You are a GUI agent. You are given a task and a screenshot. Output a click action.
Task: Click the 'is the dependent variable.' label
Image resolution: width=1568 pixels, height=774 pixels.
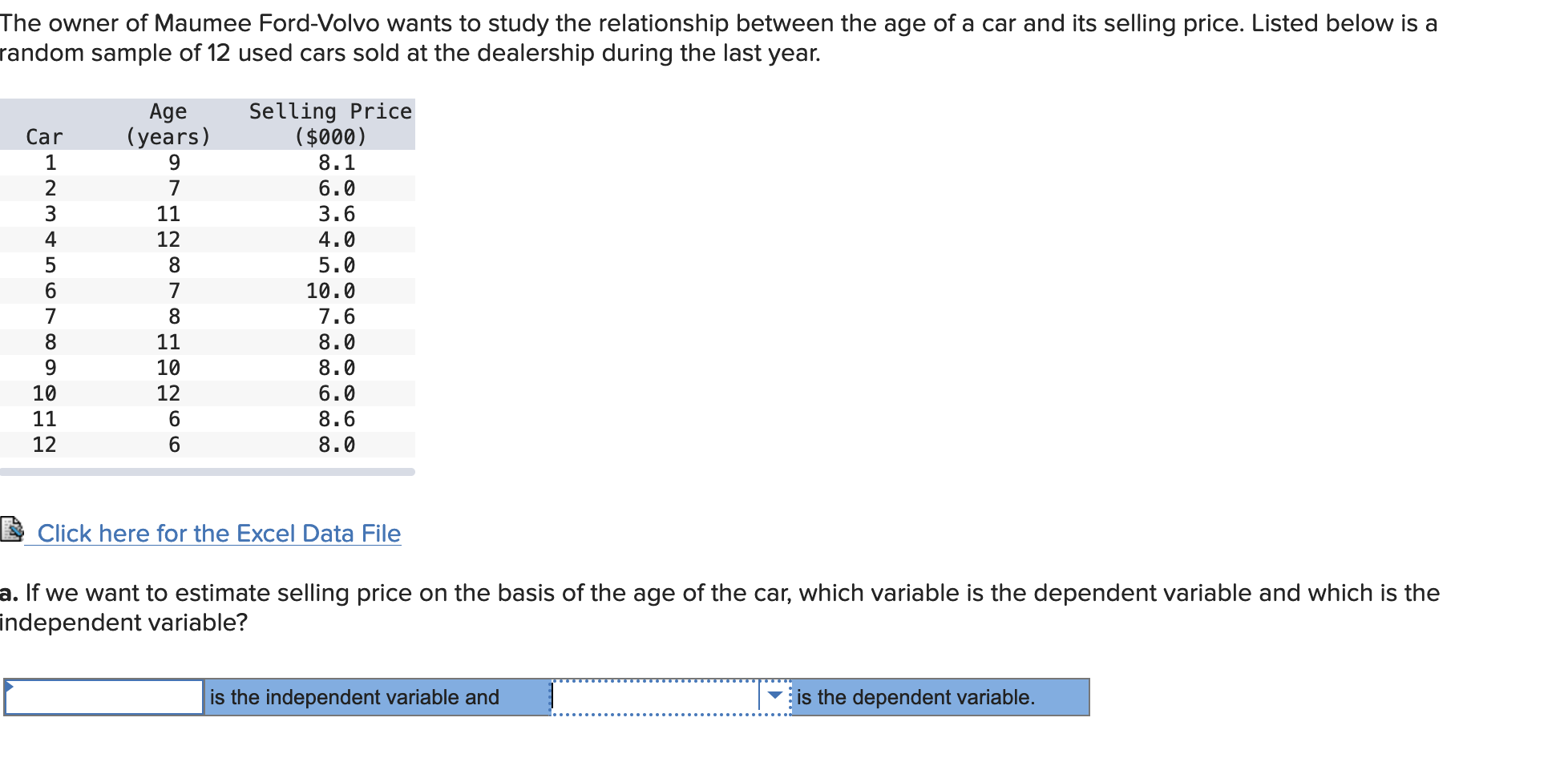point(914,696)
